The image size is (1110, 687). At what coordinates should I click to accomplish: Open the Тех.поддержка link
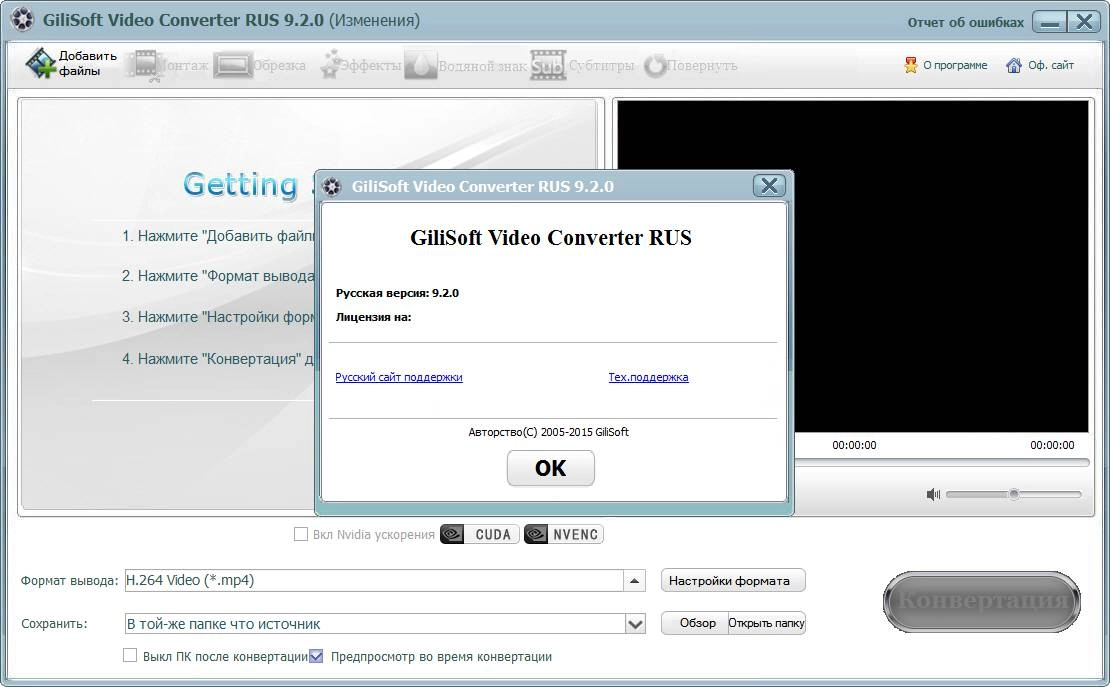[648, 377]
